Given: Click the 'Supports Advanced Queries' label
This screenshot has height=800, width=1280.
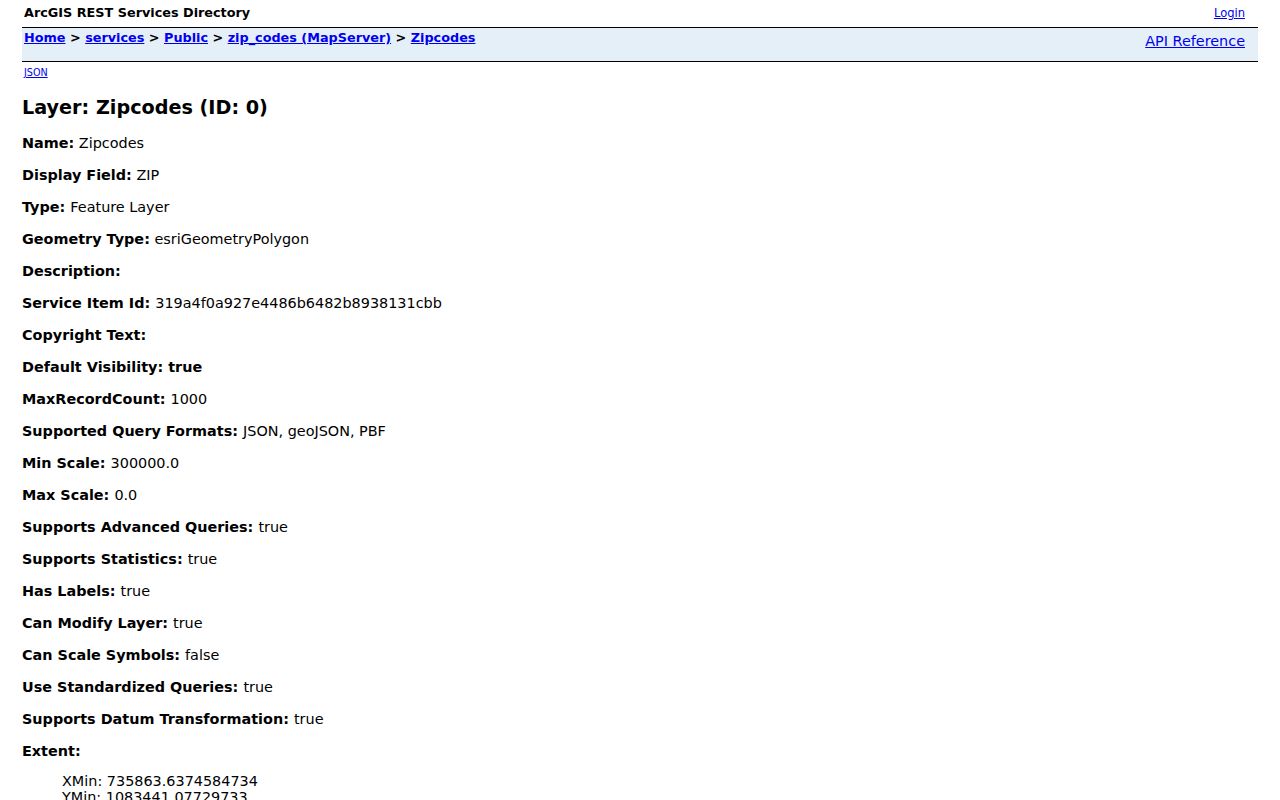Looking at the screenshot, I should [x=138, y=527].
